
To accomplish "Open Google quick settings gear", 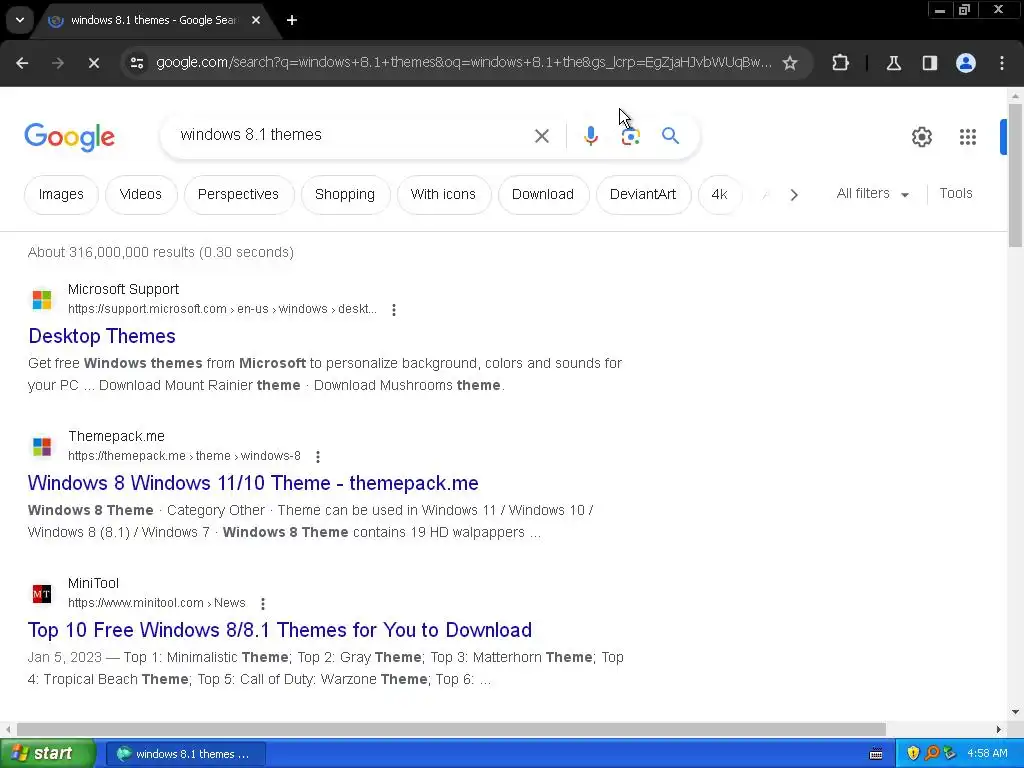I will (x=921, y=137).
